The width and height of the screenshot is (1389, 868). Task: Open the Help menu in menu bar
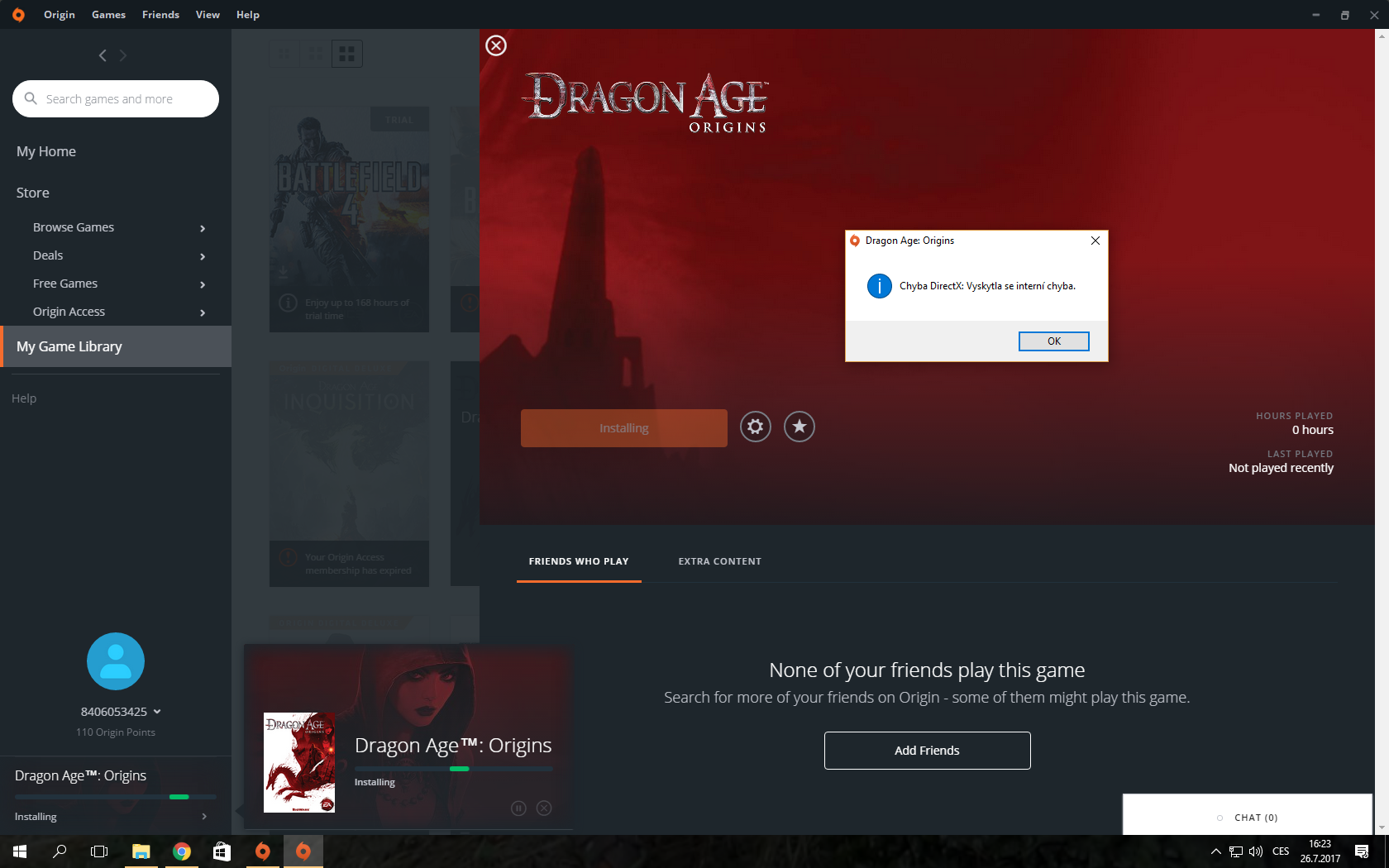coord(248,15)
